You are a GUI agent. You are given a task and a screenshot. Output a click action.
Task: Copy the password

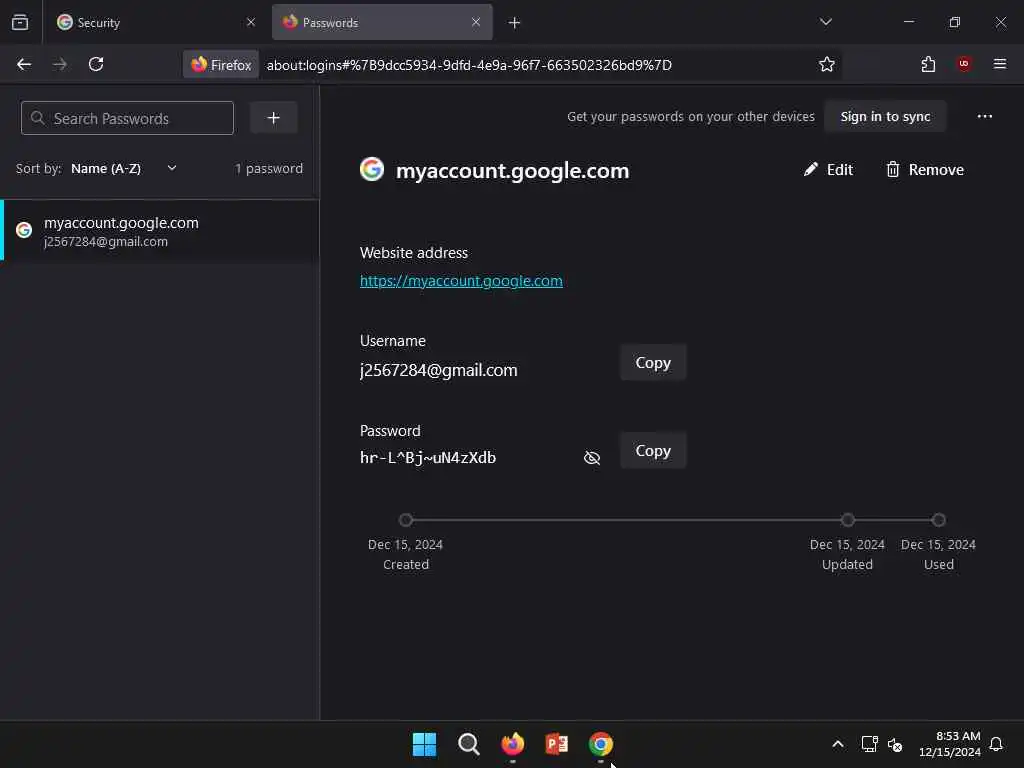pos(653,451)
